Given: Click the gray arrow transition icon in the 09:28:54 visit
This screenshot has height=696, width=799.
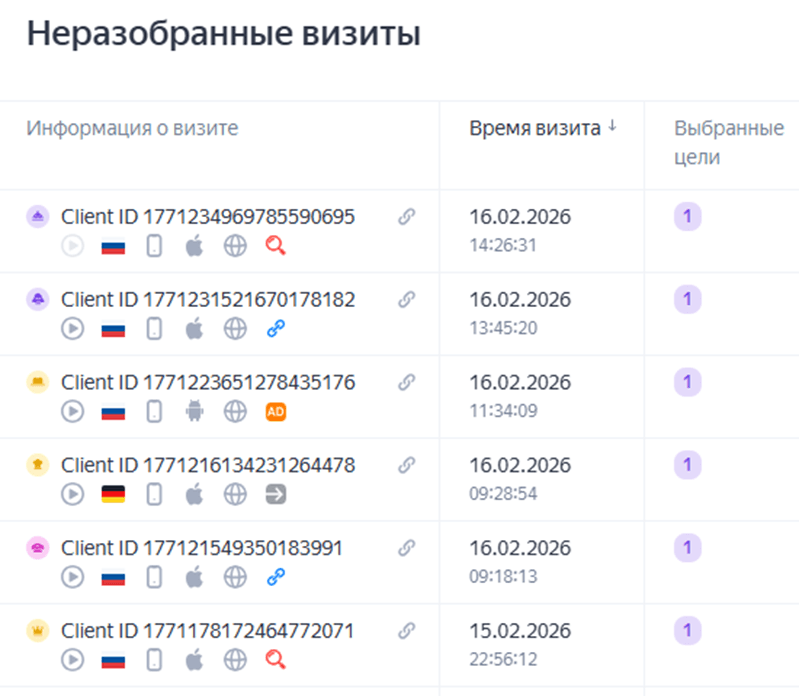Looking at the screenshot, I should point(276,493).
